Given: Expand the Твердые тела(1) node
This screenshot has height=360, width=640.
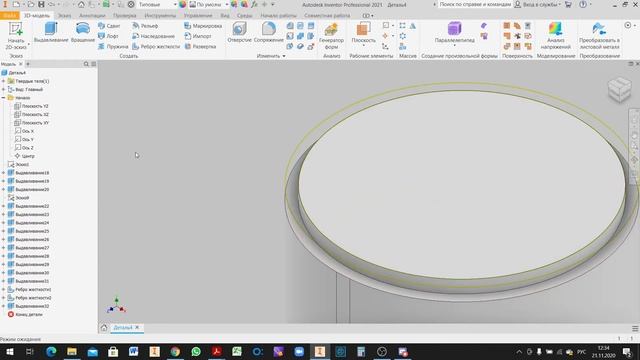Looking at the screenshot, I should pyautogui.click(x=4, y=81).
